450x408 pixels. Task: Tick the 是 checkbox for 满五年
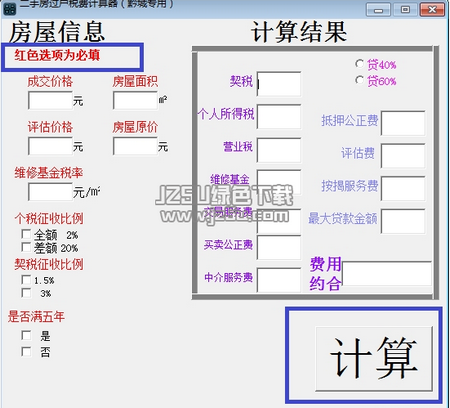(26, 335)
